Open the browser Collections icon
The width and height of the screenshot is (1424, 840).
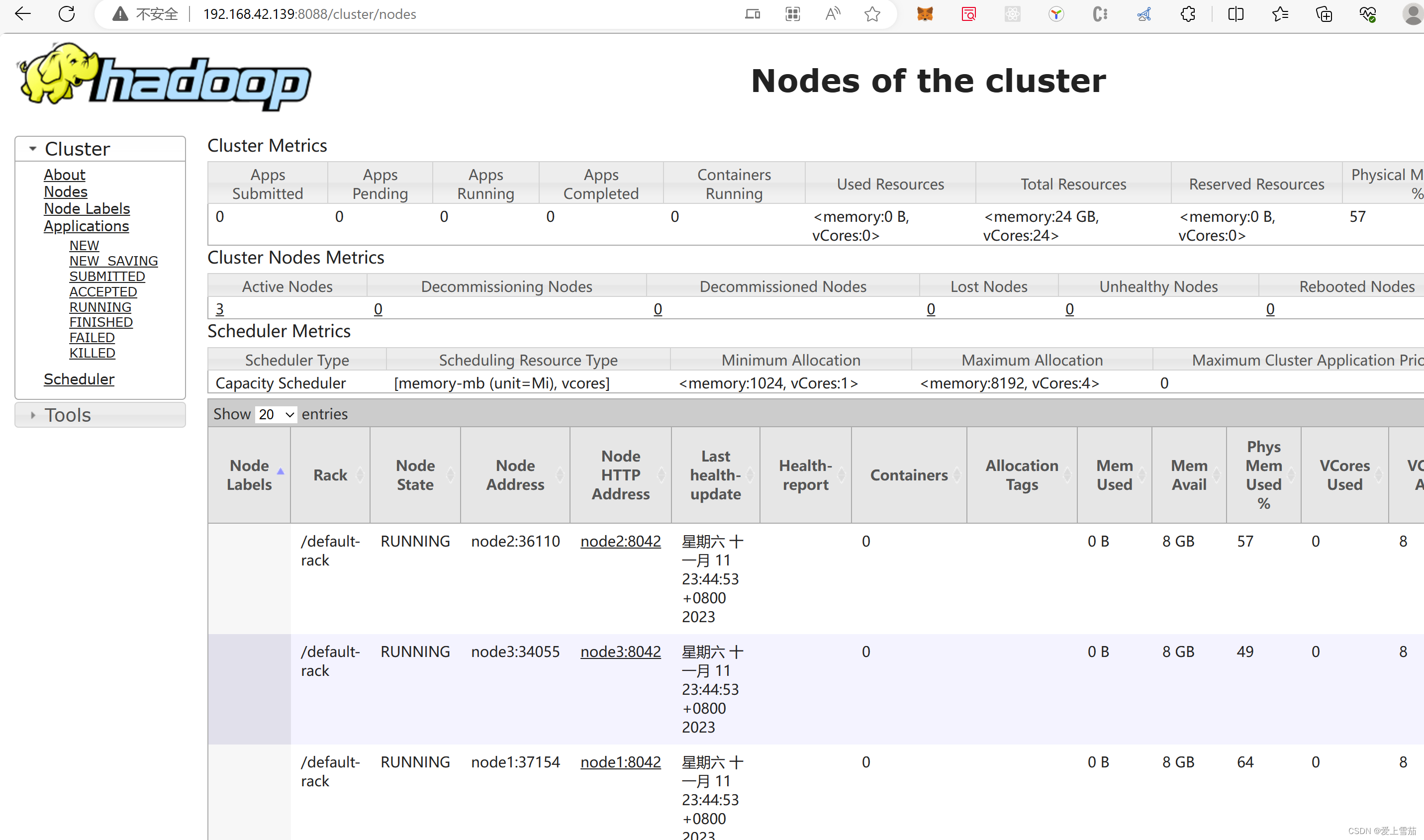point(1324,13)
